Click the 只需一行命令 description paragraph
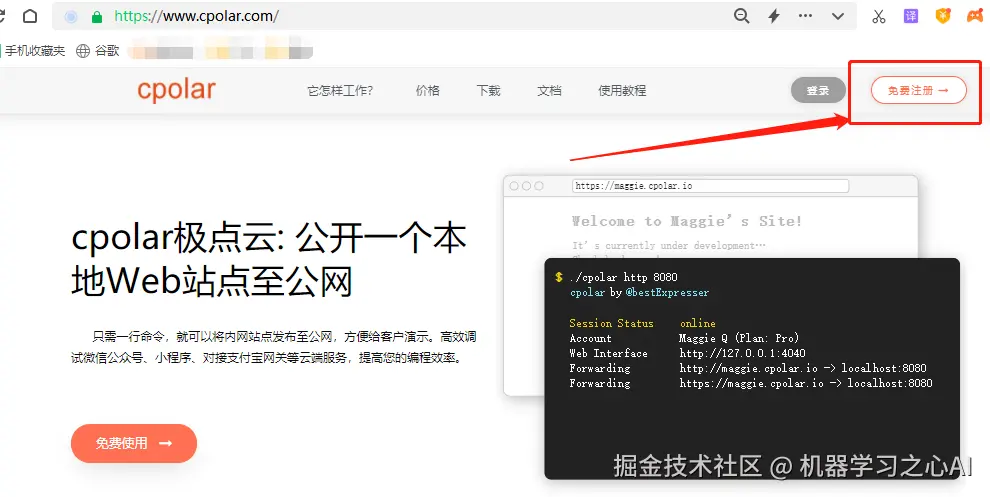990x497 pixels. (x=273, y=347)
